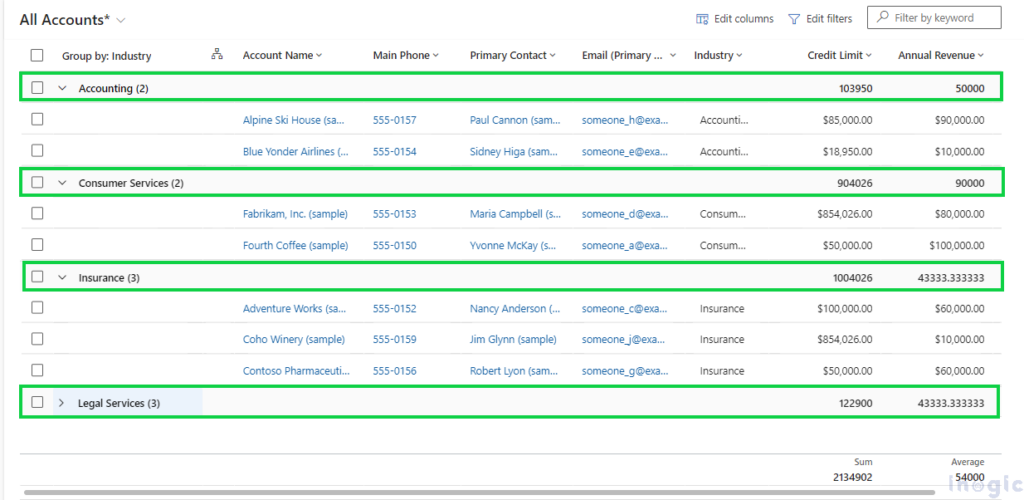Click the search magnifier icon
This screenshot has width=1024, height=500.
(x=881, y=18)
